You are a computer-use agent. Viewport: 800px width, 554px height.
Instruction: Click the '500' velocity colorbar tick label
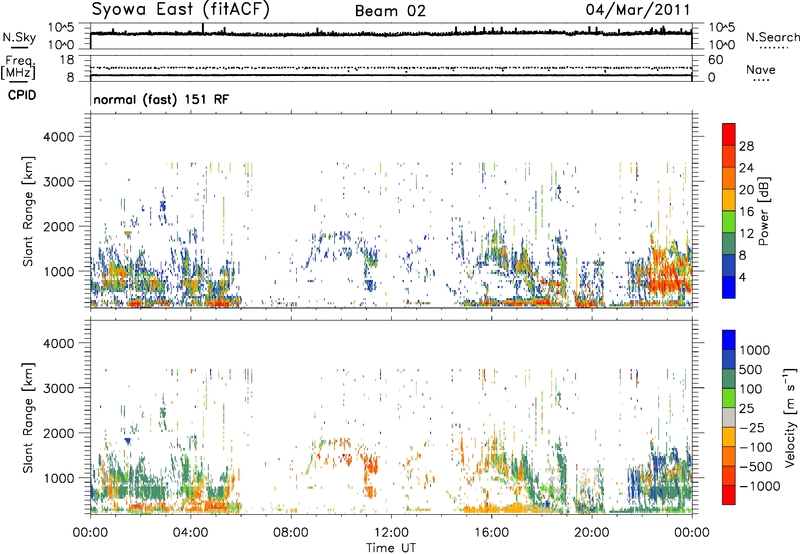pyautogui.click(x=751, y=369)
